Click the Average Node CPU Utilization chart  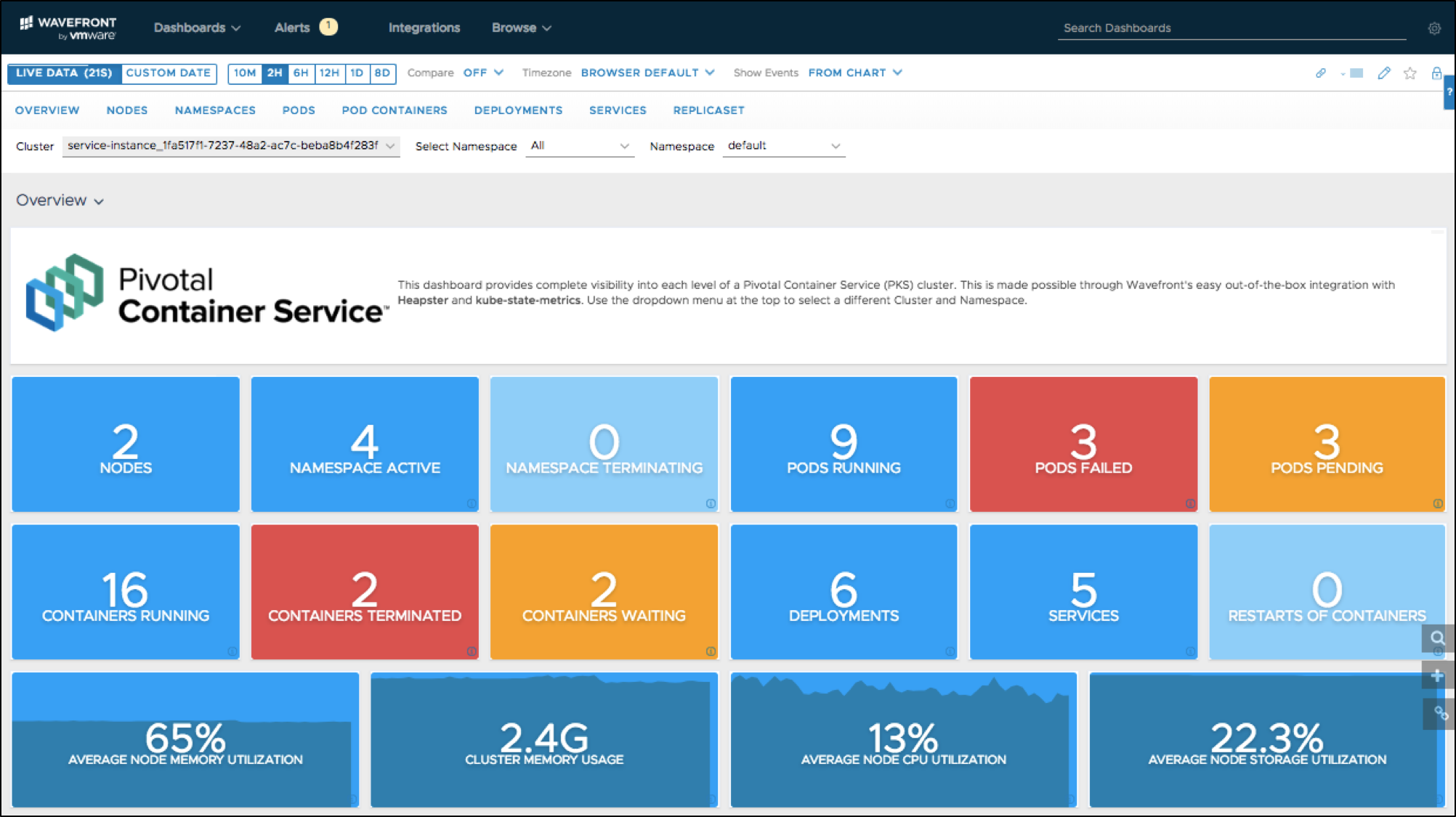coord(904,739)
